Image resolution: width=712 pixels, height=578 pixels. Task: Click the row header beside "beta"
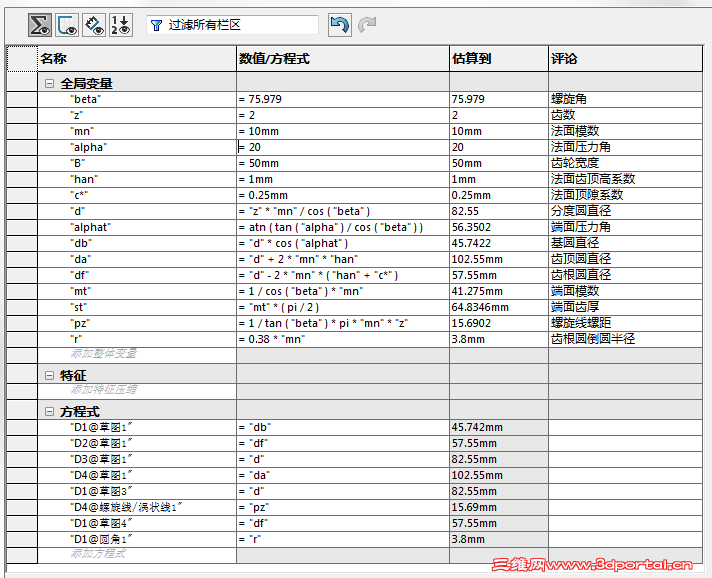coord(22,99)
